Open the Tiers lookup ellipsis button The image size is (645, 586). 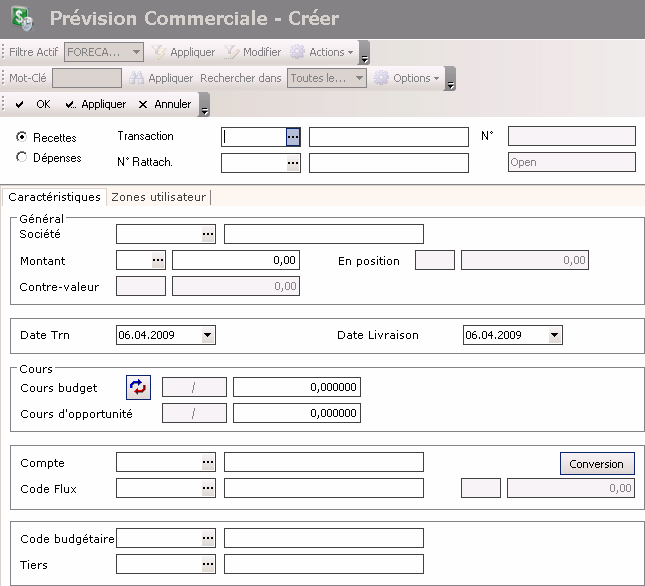(208, 564)
